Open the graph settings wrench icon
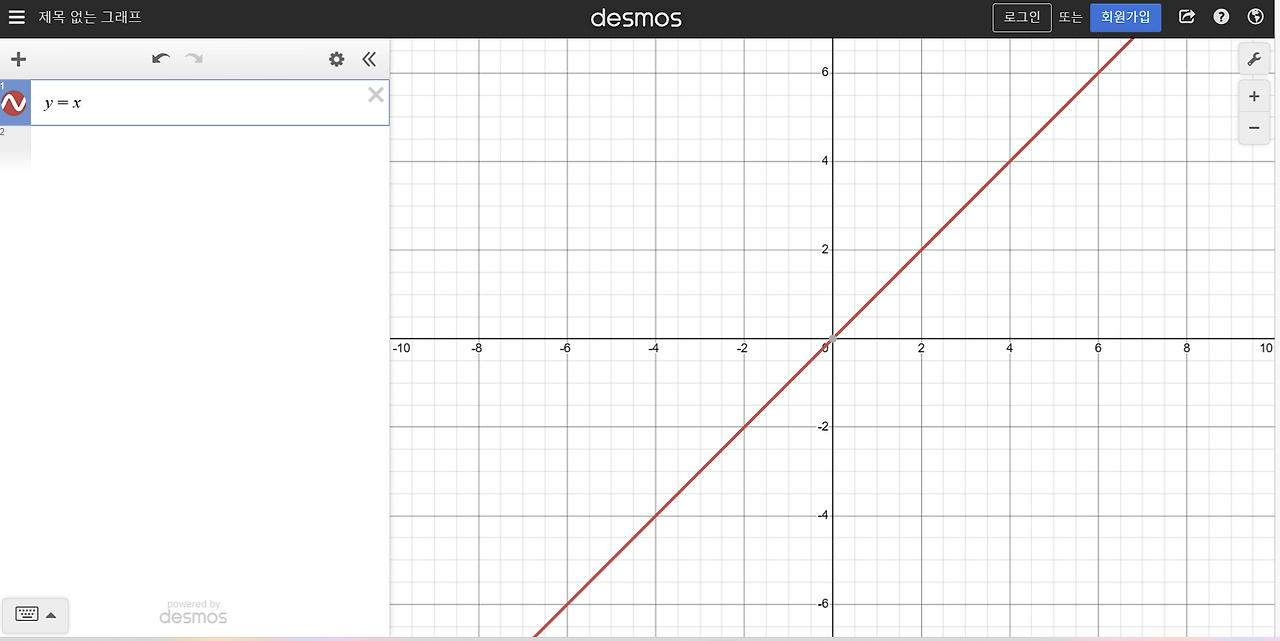The image size is (1280, 641). click(1254, 58)
